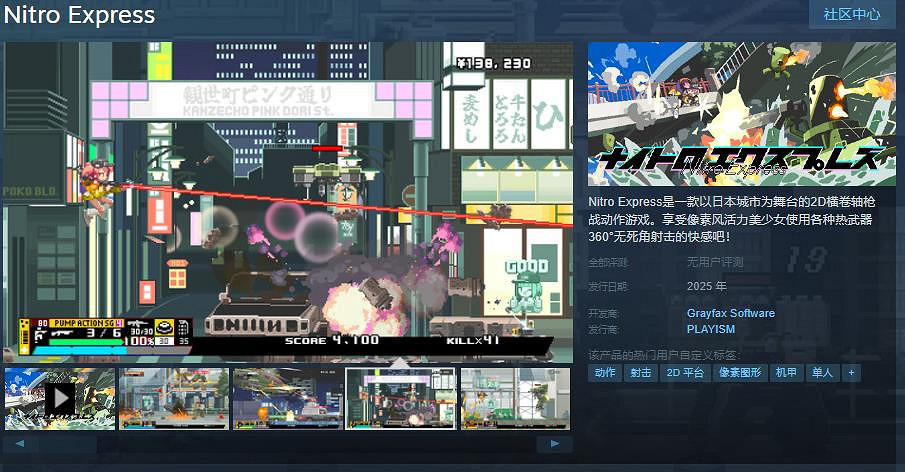Select the third screenshot thumbnail
The height and width of the screenshot is (472, 905).
click(x=287, y=399)
